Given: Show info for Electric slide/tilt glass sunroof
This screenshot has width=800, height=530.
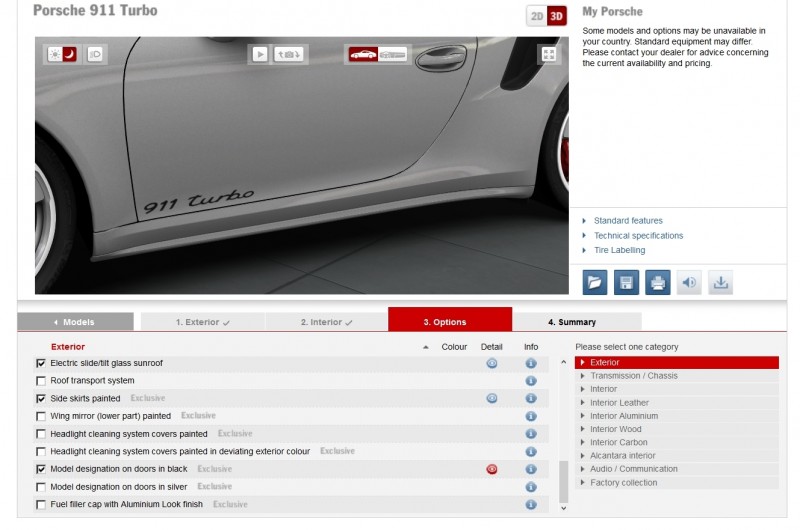Looking at the screenshot, I should pyautogui.click(x=531, y=363).
